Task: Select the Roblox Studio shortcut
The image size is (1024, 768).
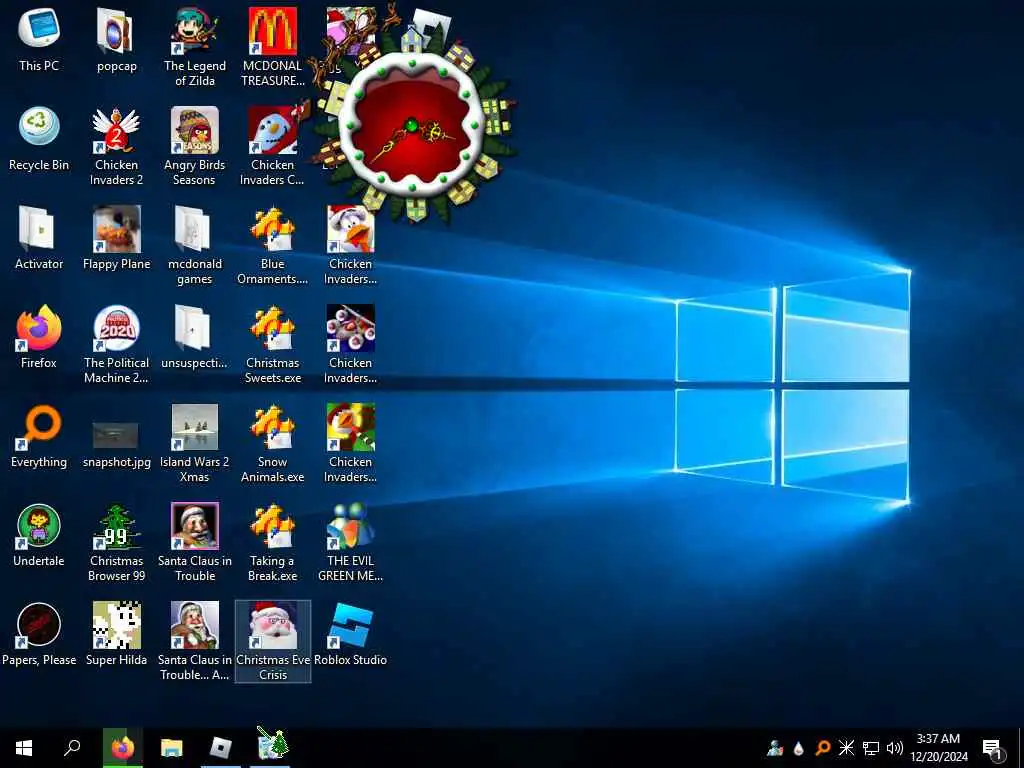Action: coord(351,635)
